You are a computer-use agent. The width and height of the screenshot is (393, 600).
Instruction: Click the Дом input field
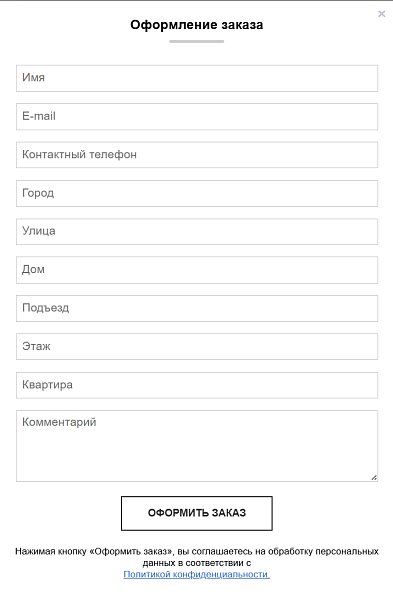pos(197,270)
